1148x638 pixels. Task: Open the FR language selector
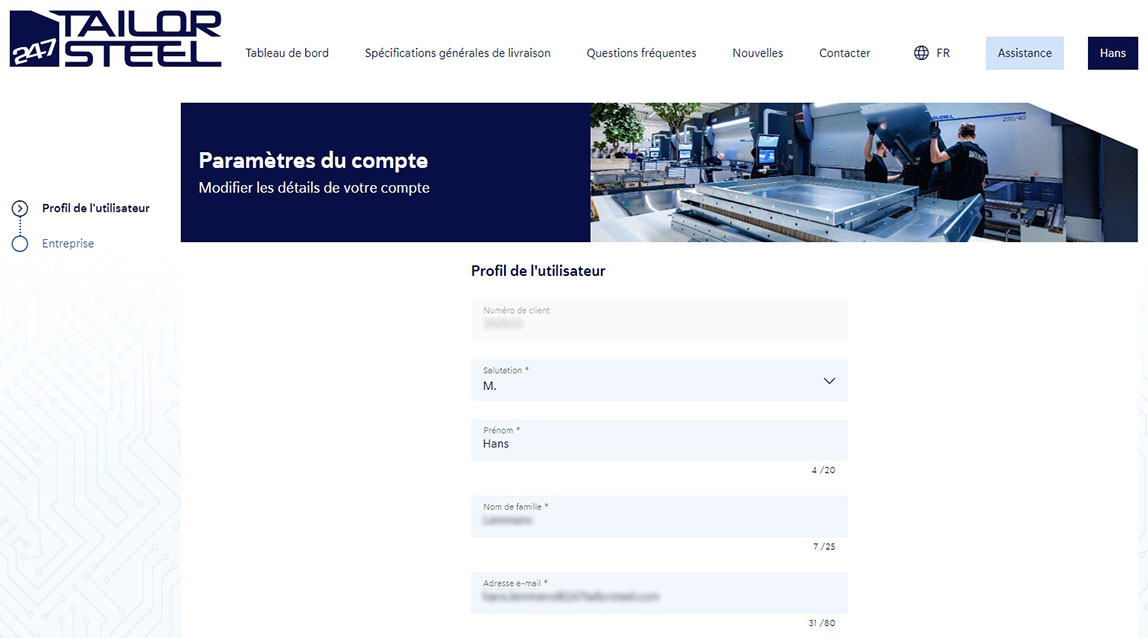pyautogui.click(x=943, y=53)
